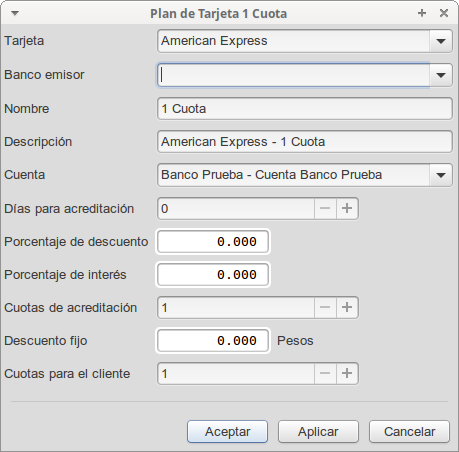The image size is (459, 452).
Task: Click the American Express Tarjeta combo field
Action: point(293,41)
